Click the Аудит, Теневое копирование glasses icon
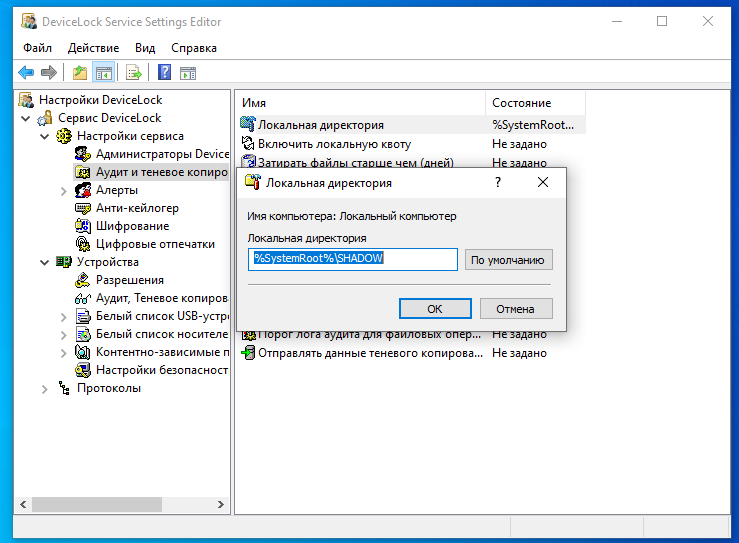 tap(83, 298)
